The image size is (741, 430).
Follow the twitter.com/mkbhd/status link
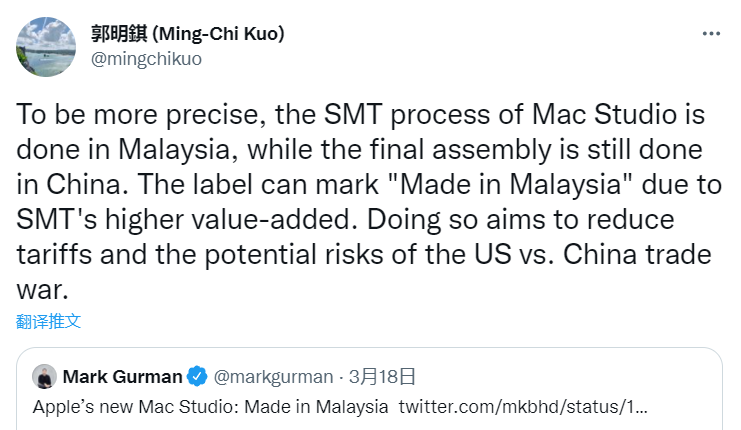pos(522,408)
